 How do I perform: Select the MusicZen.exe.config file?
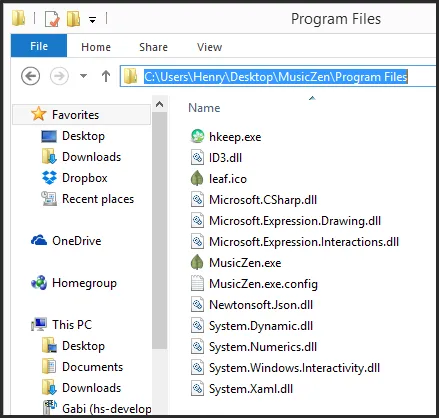[263, 284]
